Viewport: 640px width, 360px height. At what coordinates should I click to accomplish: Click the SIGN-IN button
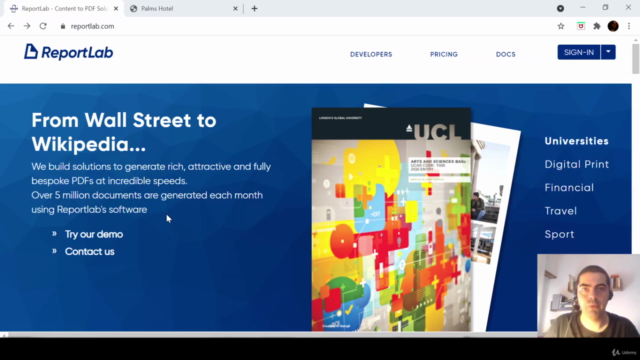click(579, 52)
